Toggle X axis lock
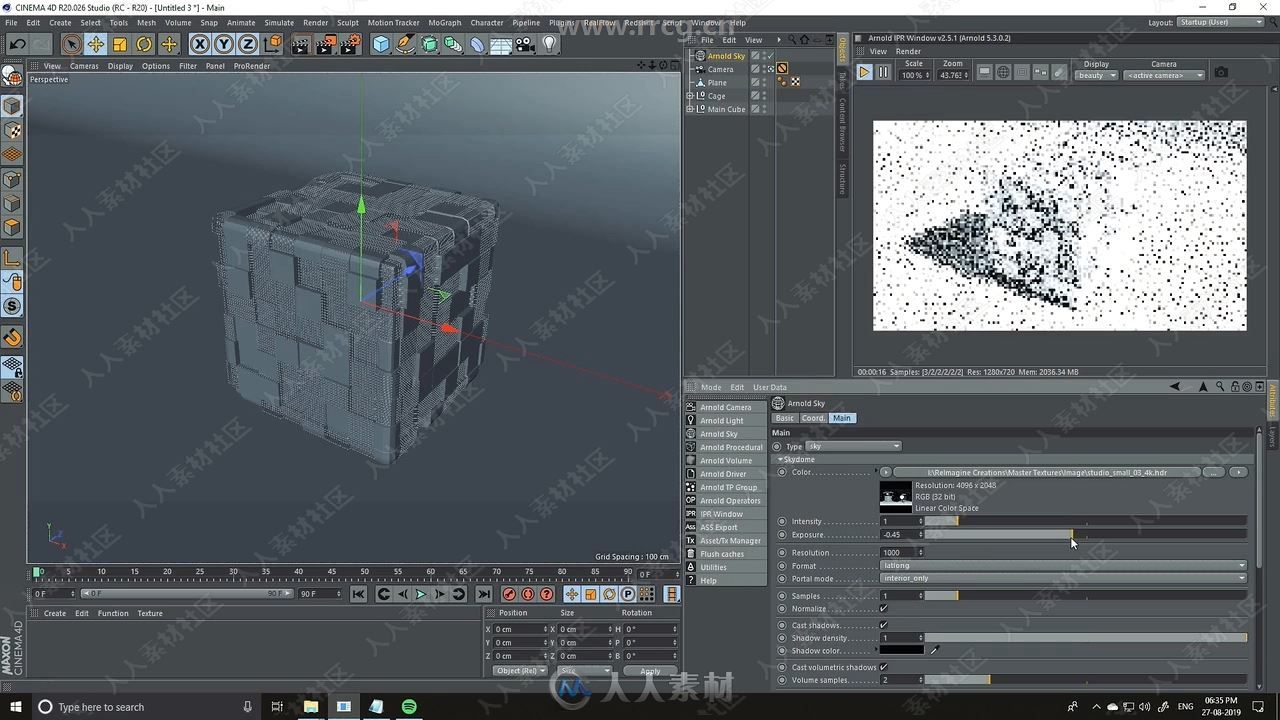 click(200, 44)
